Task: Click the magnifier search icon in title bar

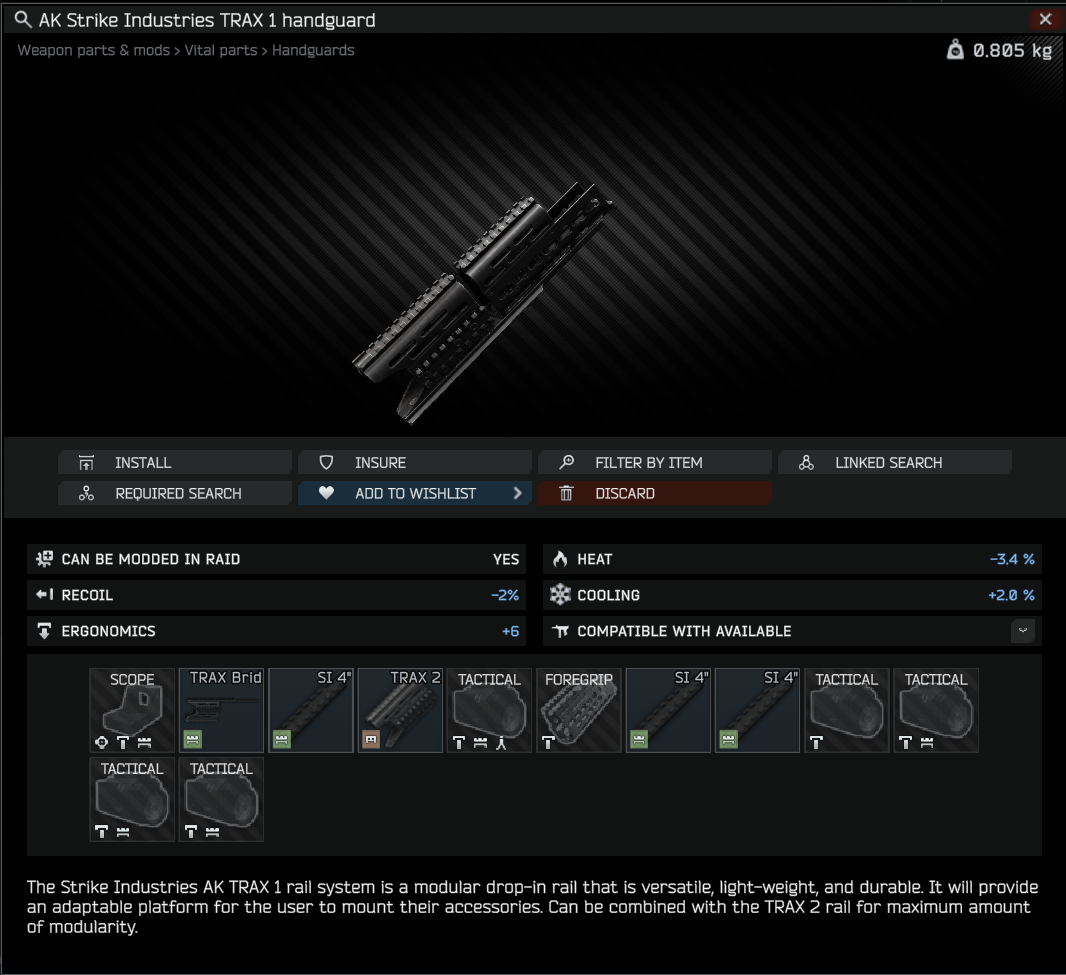Action: click(x=23, y=20)
